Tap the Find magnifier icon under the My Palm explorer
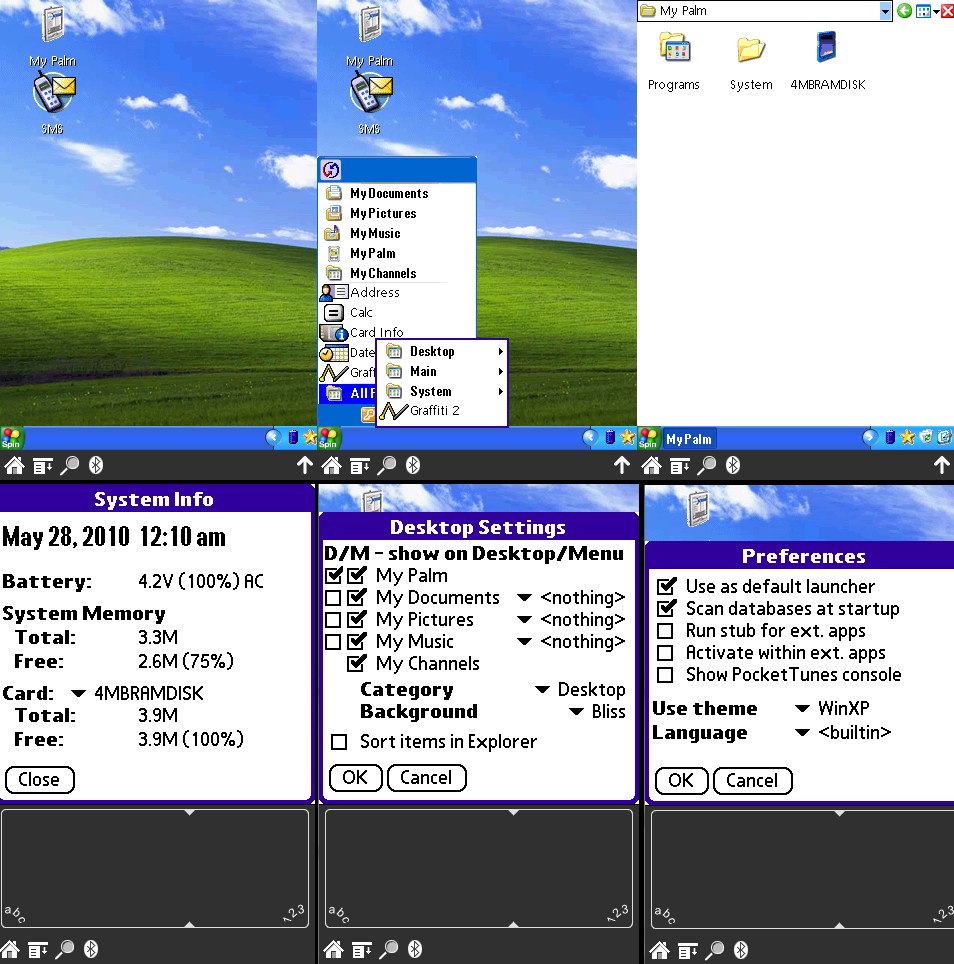 pyautogui.click(x=706, y=465)
